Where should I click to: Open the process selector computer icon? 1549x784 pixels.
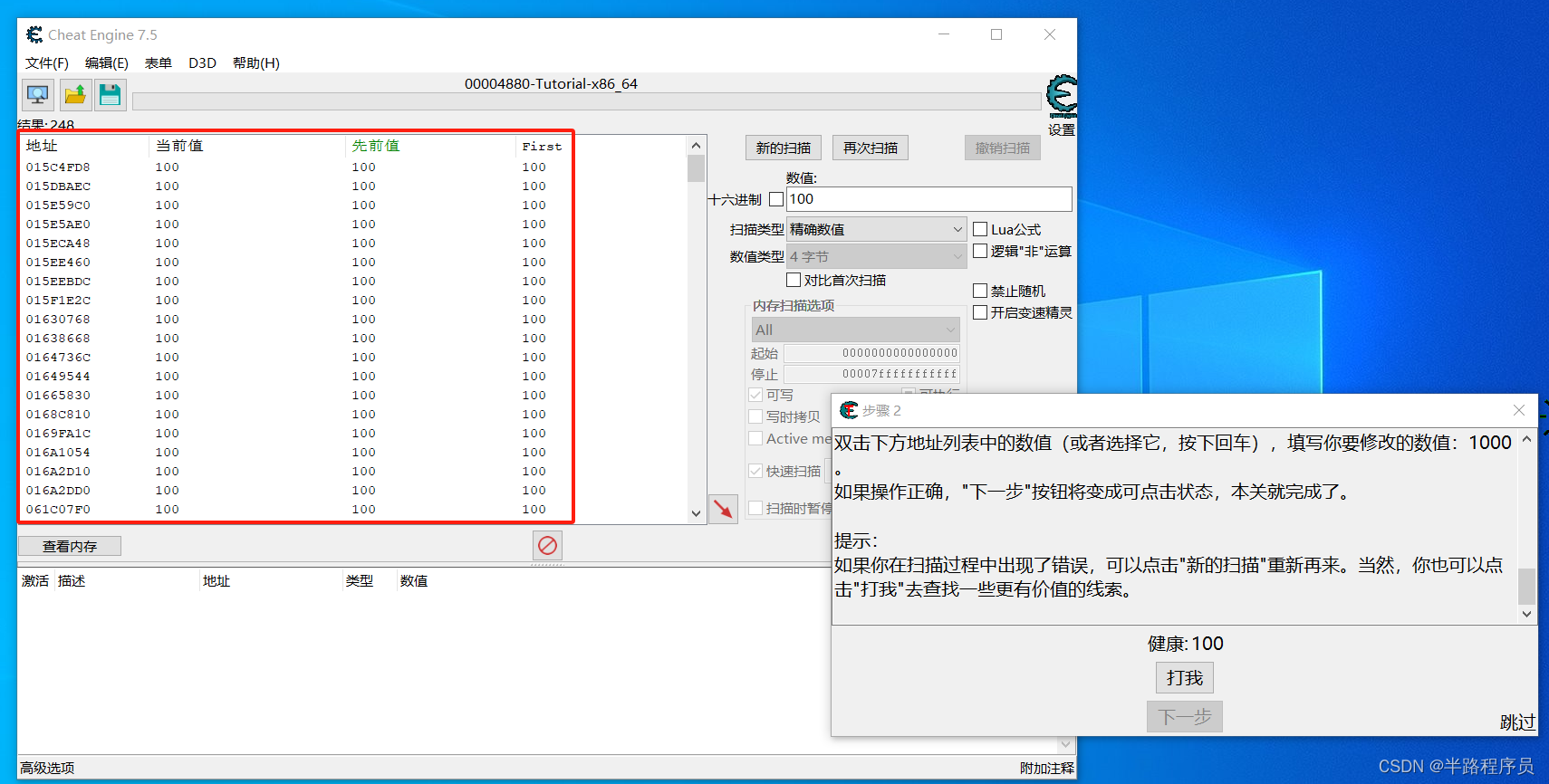point(38,95)
